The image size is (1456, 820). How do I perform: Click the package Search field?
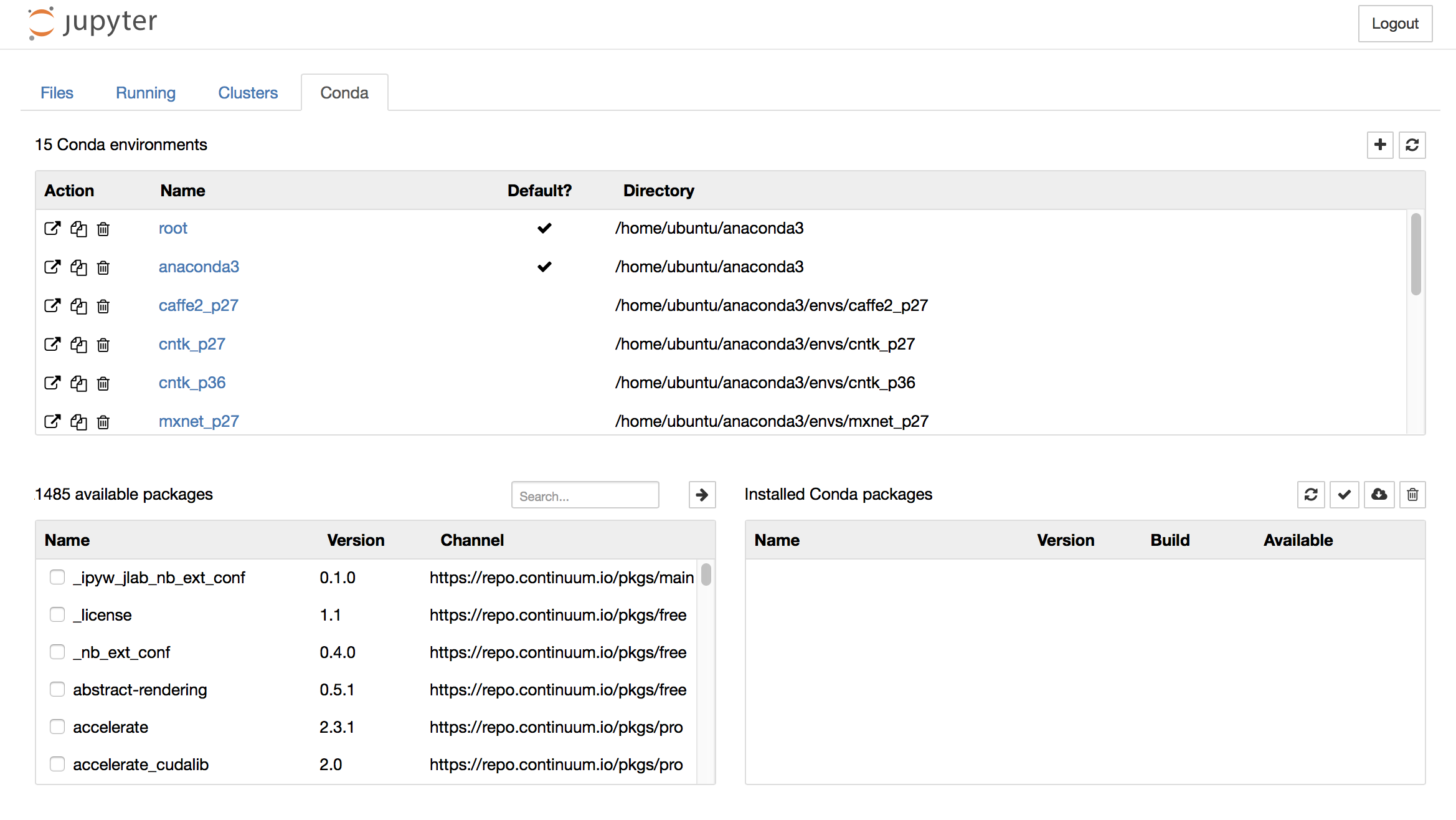pyautogui.click(x=585, y=496)
